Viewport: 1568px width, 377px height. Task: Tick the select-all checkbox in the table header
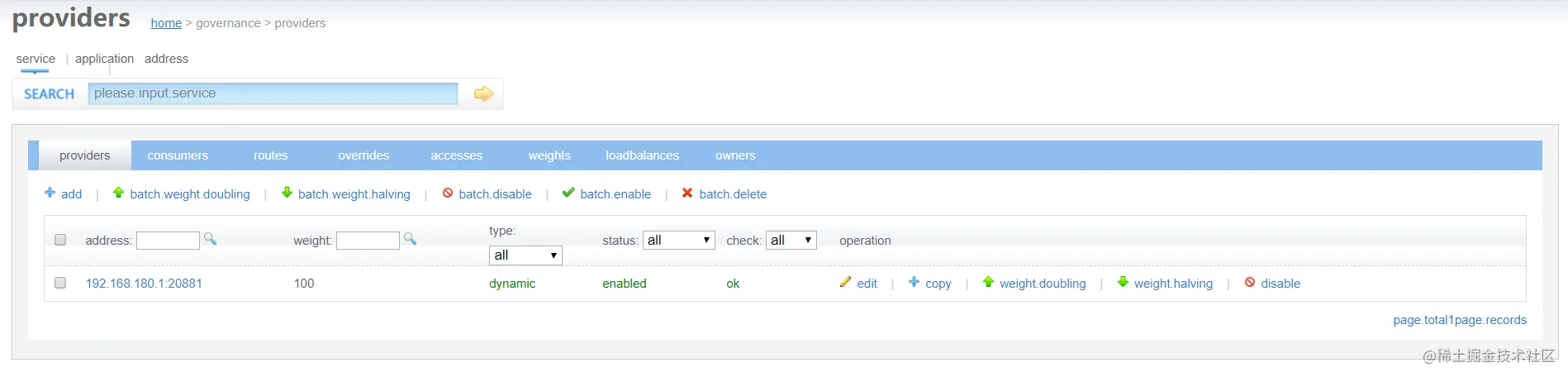coord(60,240)
